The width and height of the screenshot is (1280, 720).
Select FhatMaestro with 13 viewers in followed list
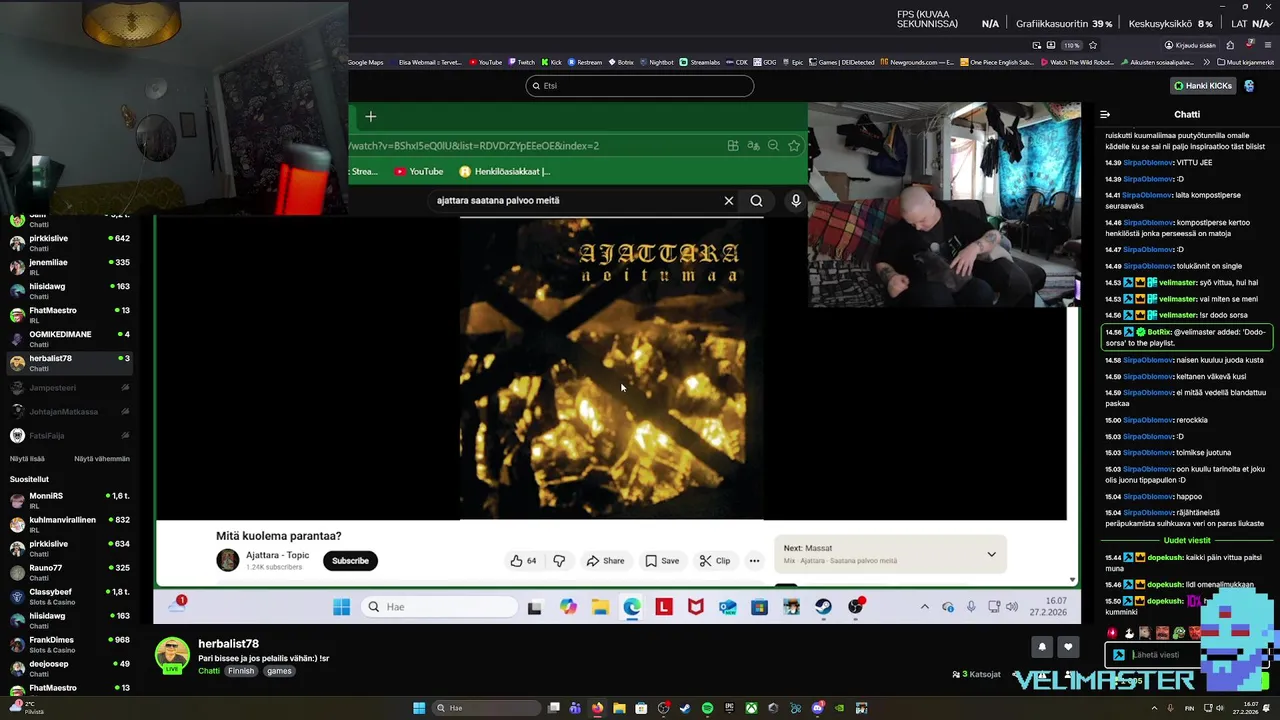[70, 315]
